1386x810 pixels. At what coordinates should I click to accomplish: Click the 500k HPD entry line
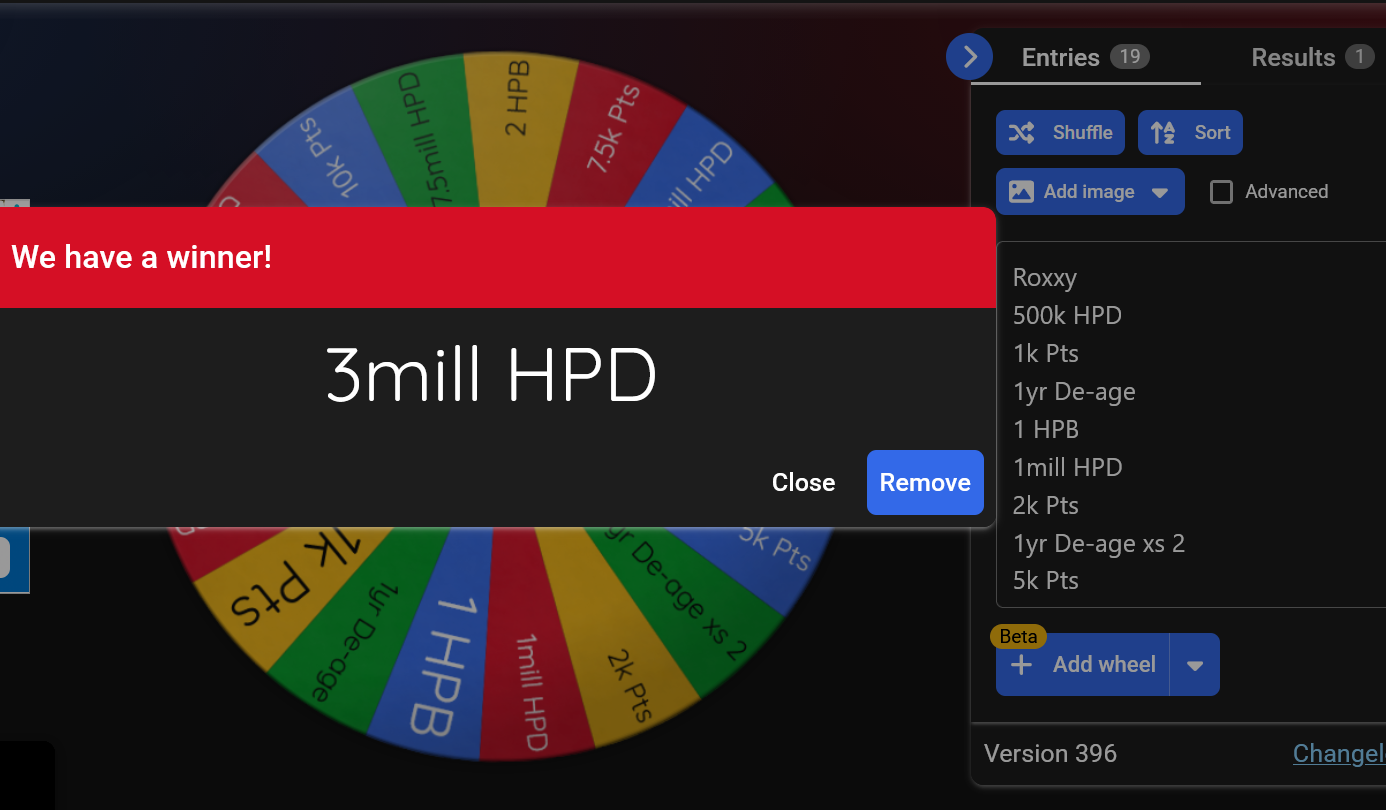[x=1067, y=315]
